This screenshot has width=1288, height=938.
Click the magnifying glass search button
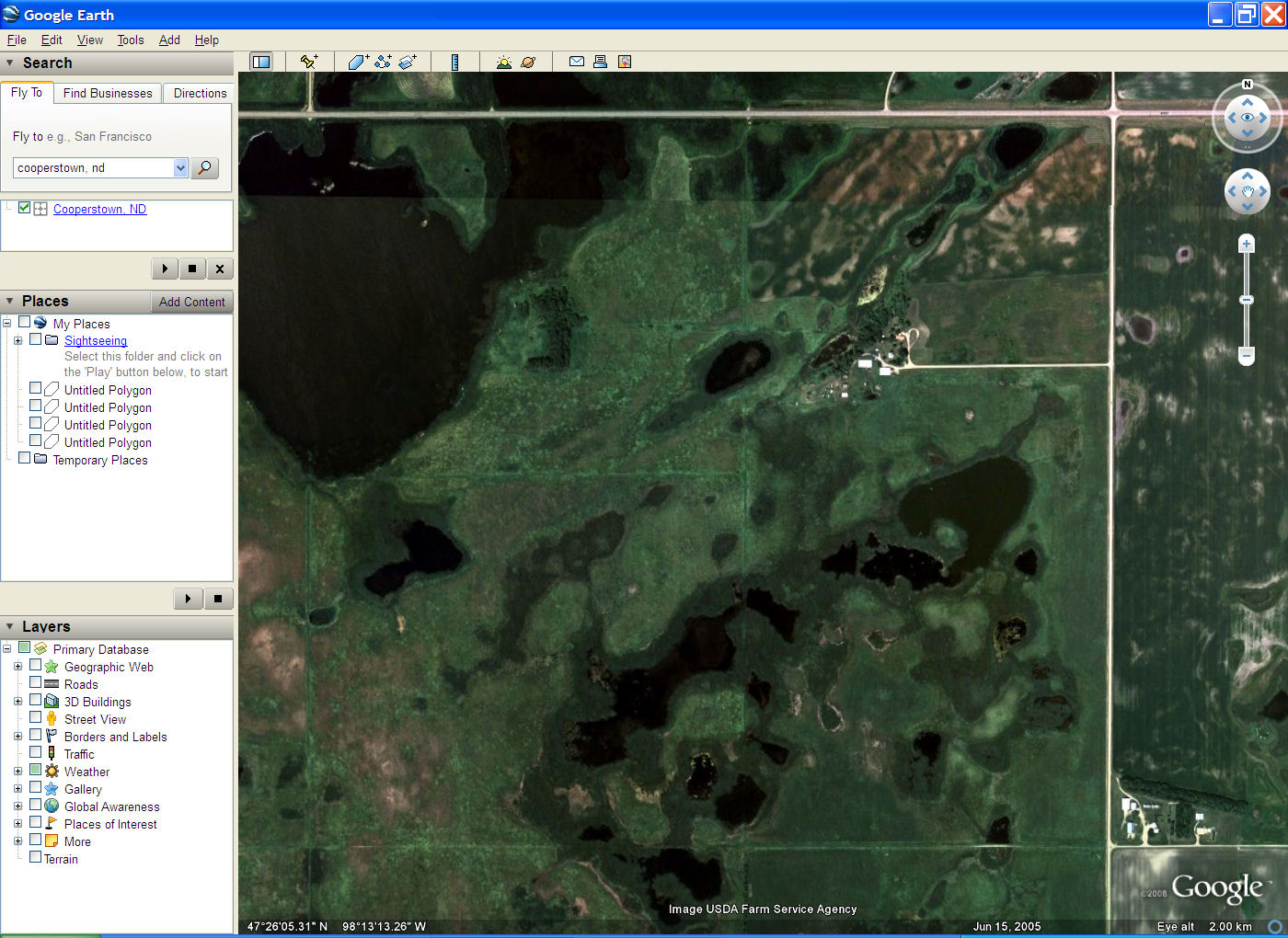pyautogui.click(x=204, y=168)
